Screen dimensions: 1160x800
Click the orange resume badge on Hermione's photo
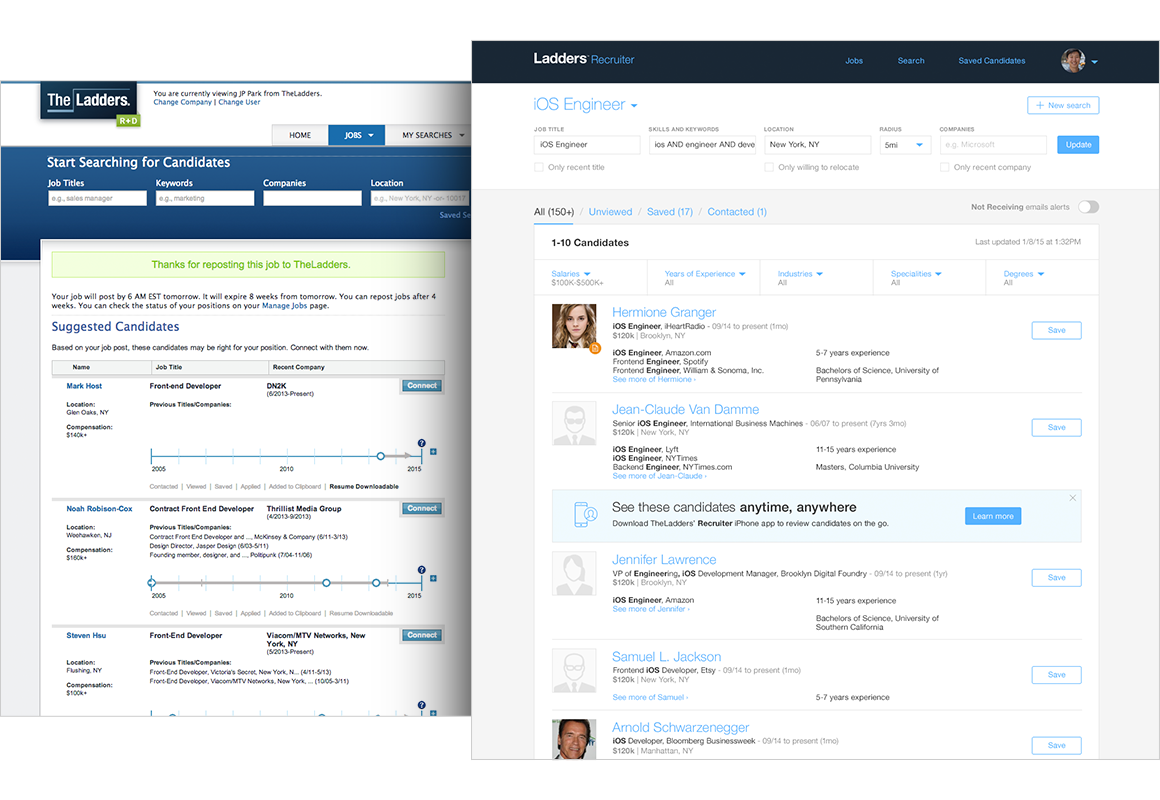(595, 348)
